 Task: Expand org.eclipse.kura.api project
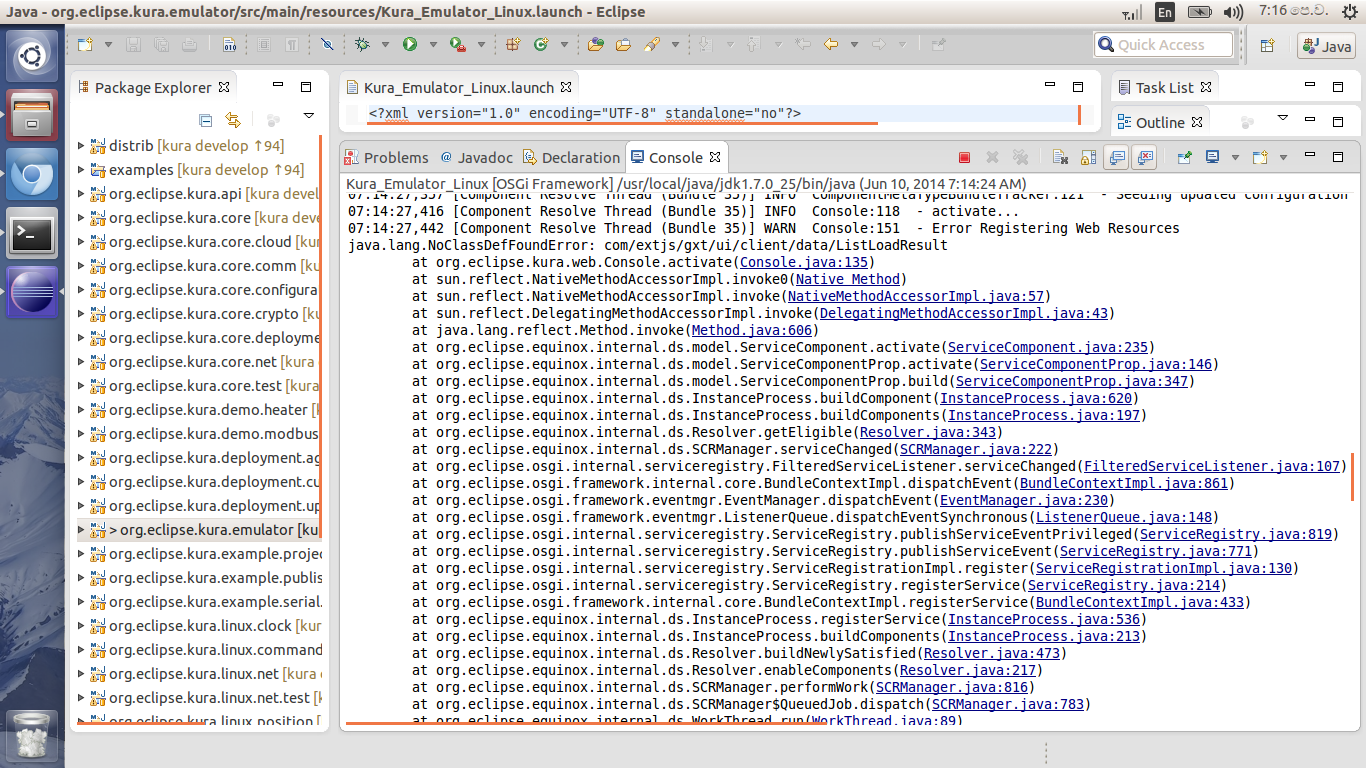coord(82,194)
